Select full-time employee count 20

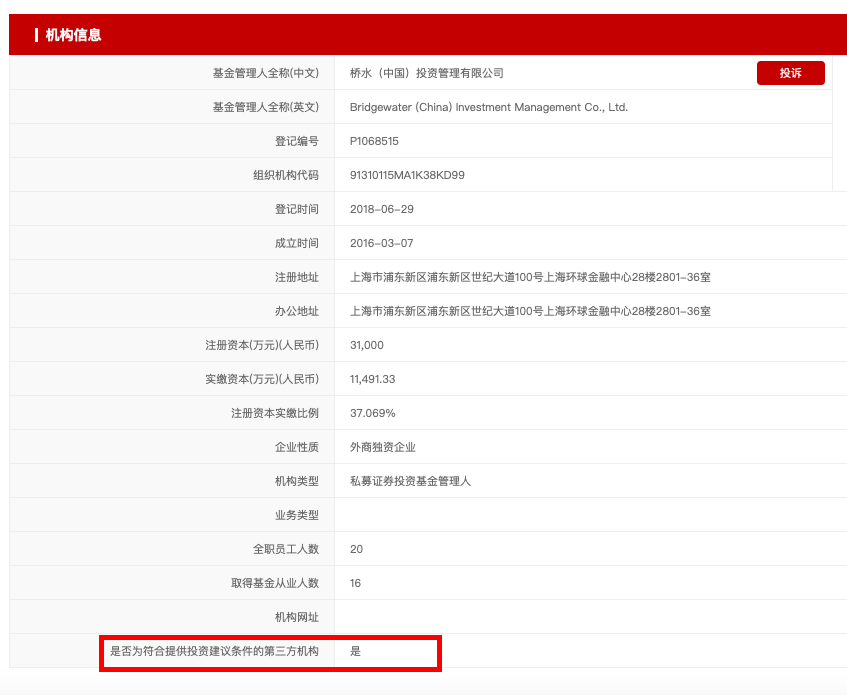click(x=356, y=549)
